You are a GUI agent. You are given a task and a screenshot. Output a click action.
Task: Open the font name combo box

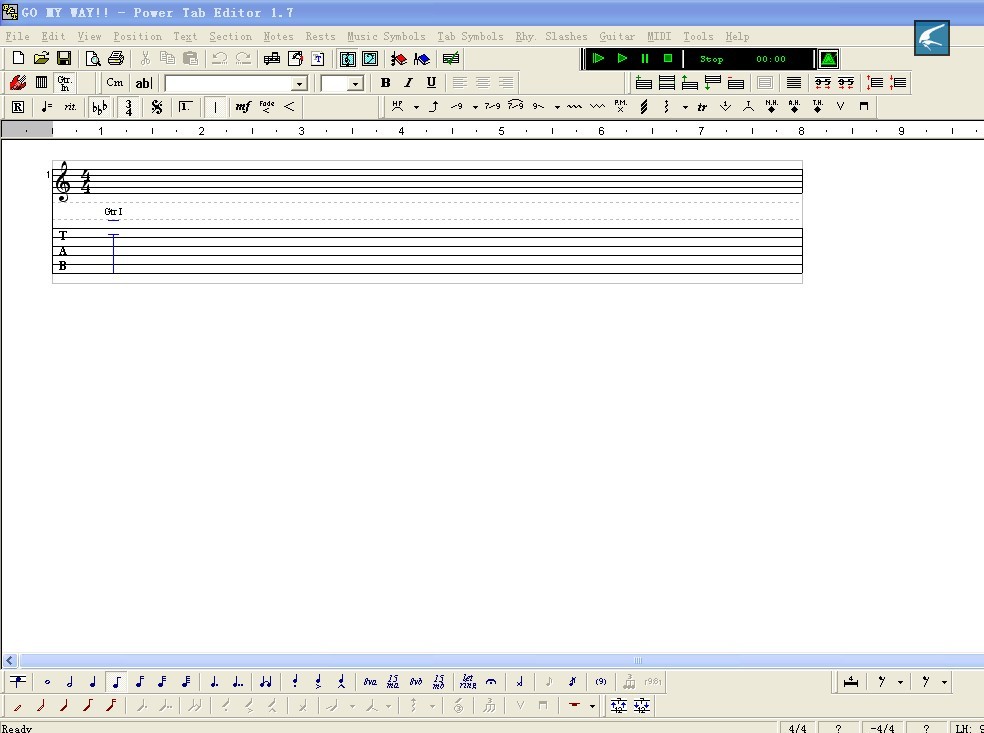coord(236,83)
